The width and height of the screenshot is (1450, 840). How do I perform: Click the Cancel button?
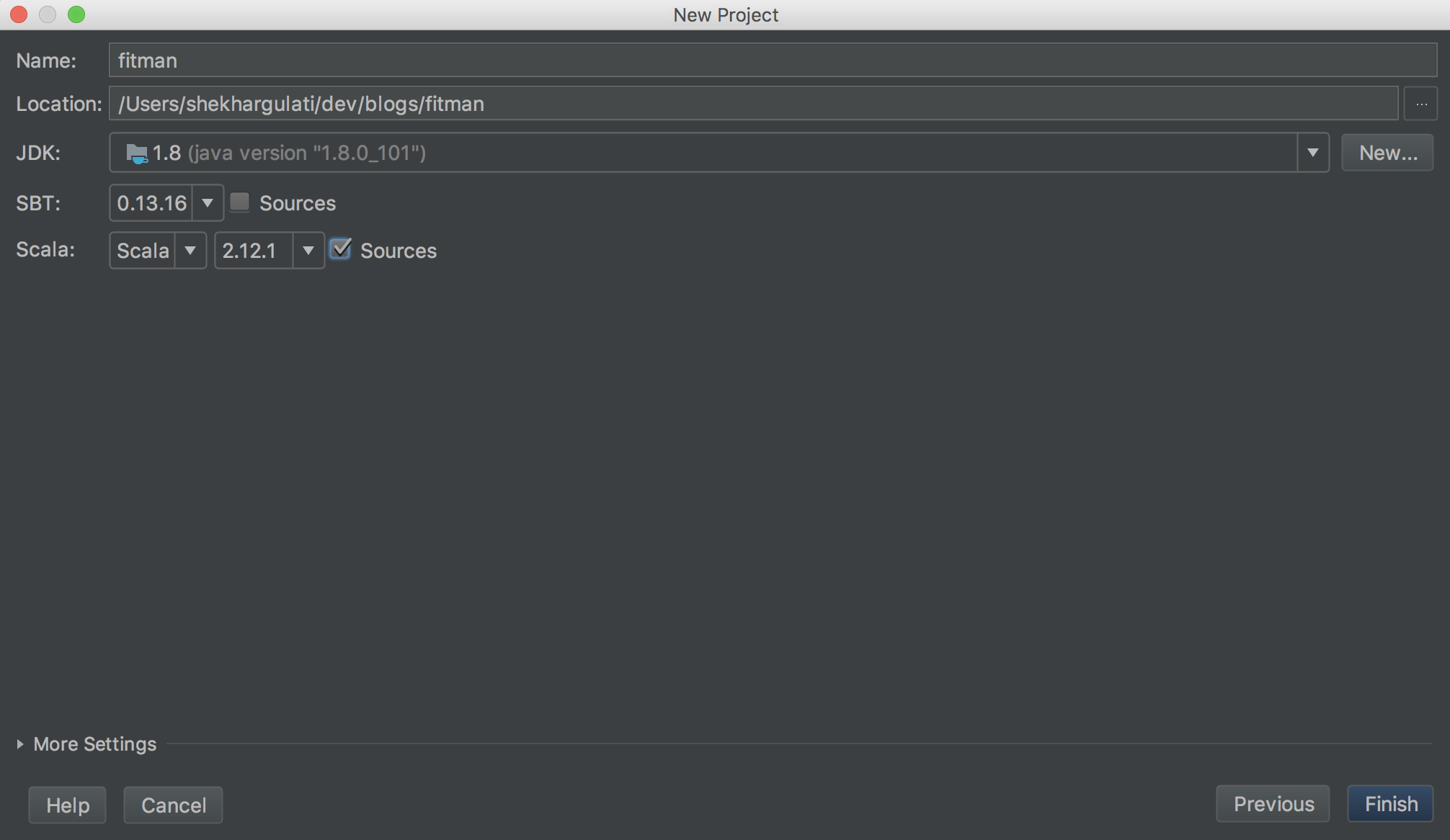point(173,805)
